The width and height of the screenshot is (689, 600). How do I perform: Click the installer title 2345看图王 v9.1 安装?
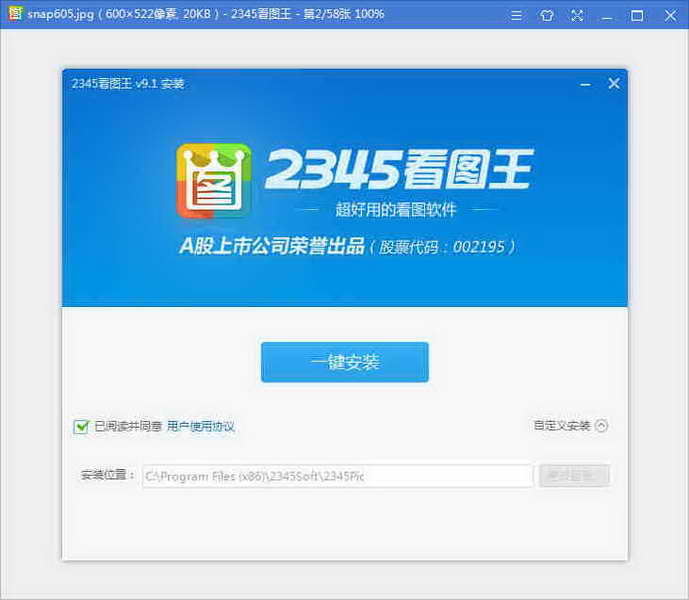click(x=127, y=84)
